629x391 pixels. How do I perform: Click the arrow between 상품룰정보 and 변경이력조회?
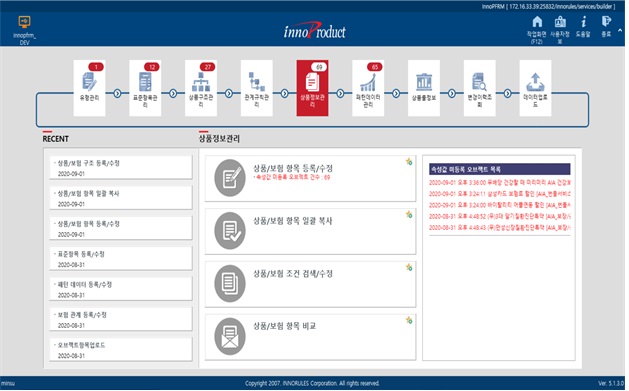coord(452,93)
